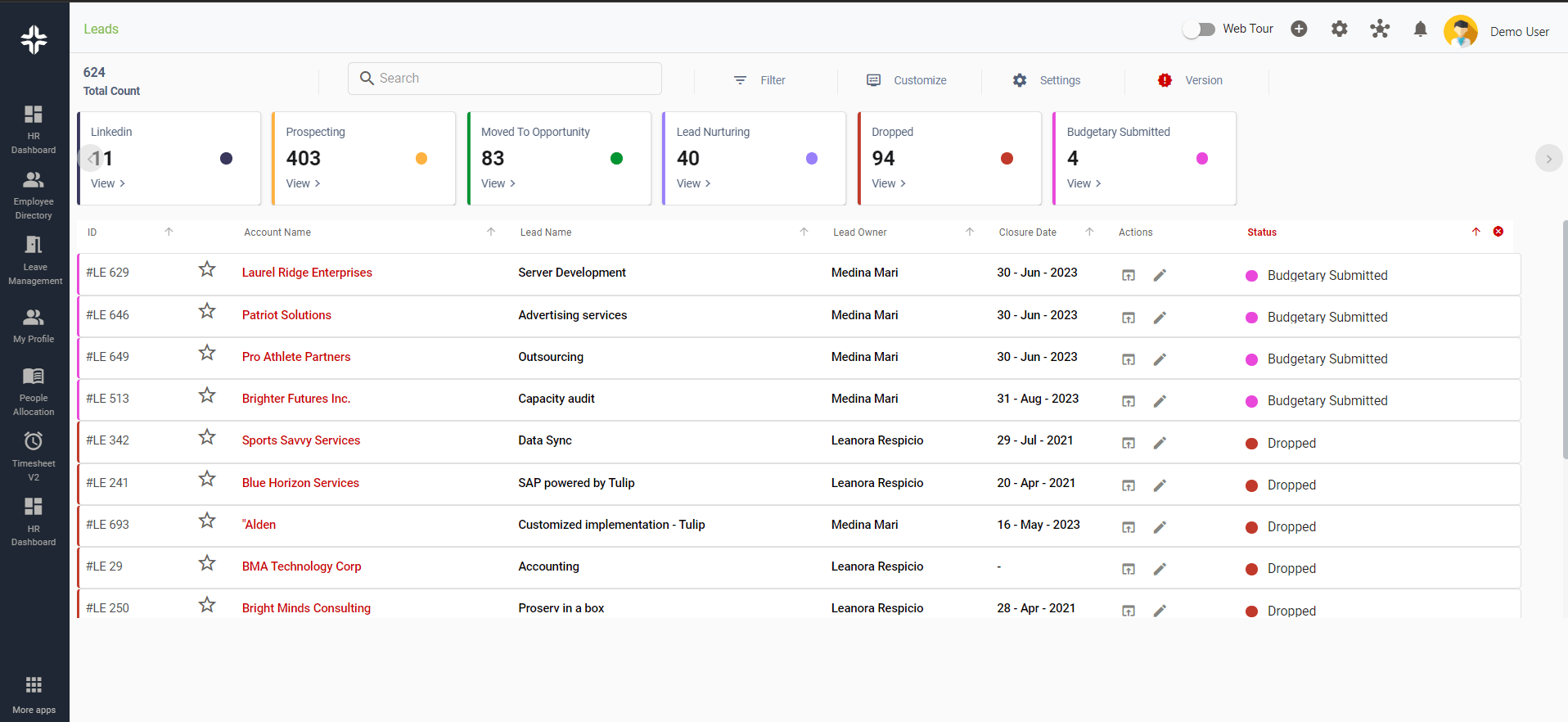Expand View under Prospecting card
The image size is (1568, 722).
[303, 183]
